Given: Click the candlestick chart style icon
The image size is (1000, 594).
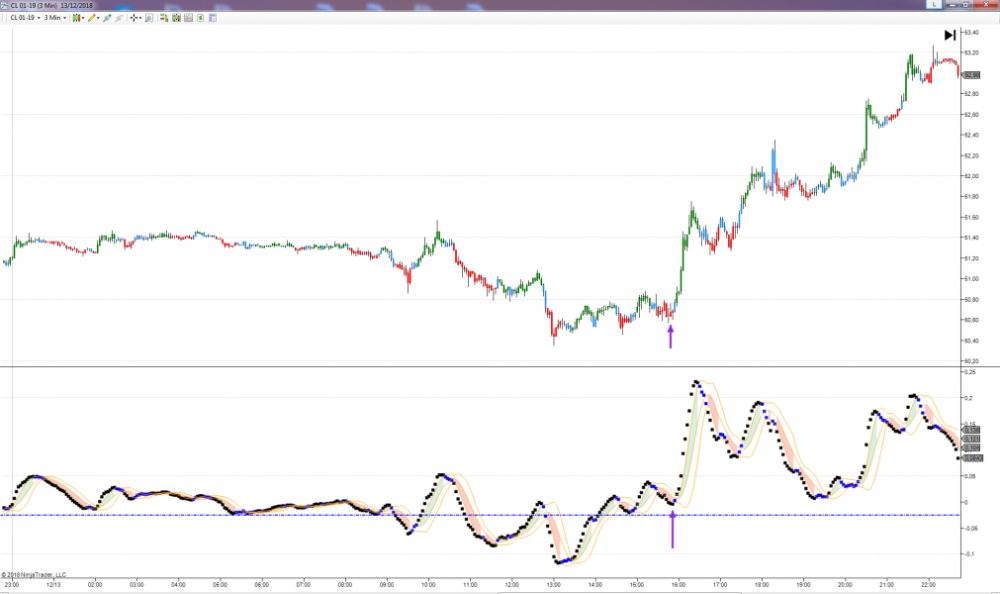Looking at the screenshot, I should [x=75, y=18].
